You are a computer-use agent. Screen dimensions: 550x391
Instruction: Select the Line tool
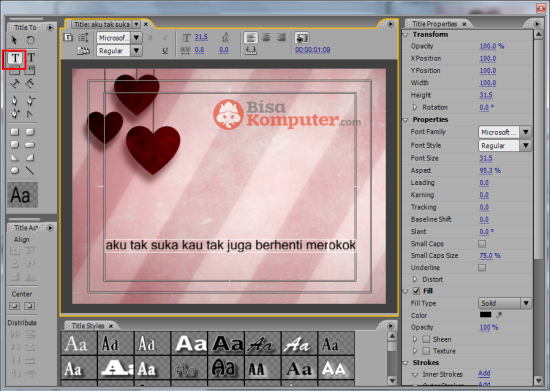30,170
